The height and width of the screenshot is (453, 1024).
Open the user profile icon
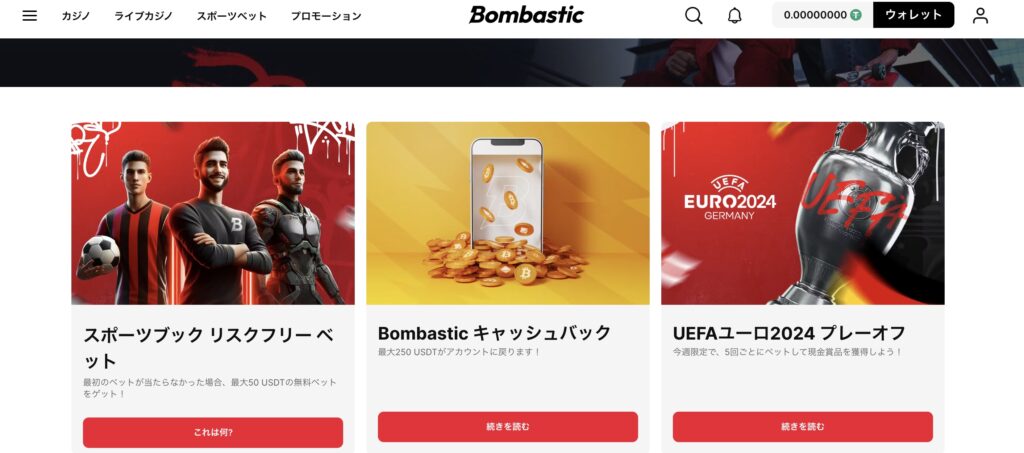(980, 16)
